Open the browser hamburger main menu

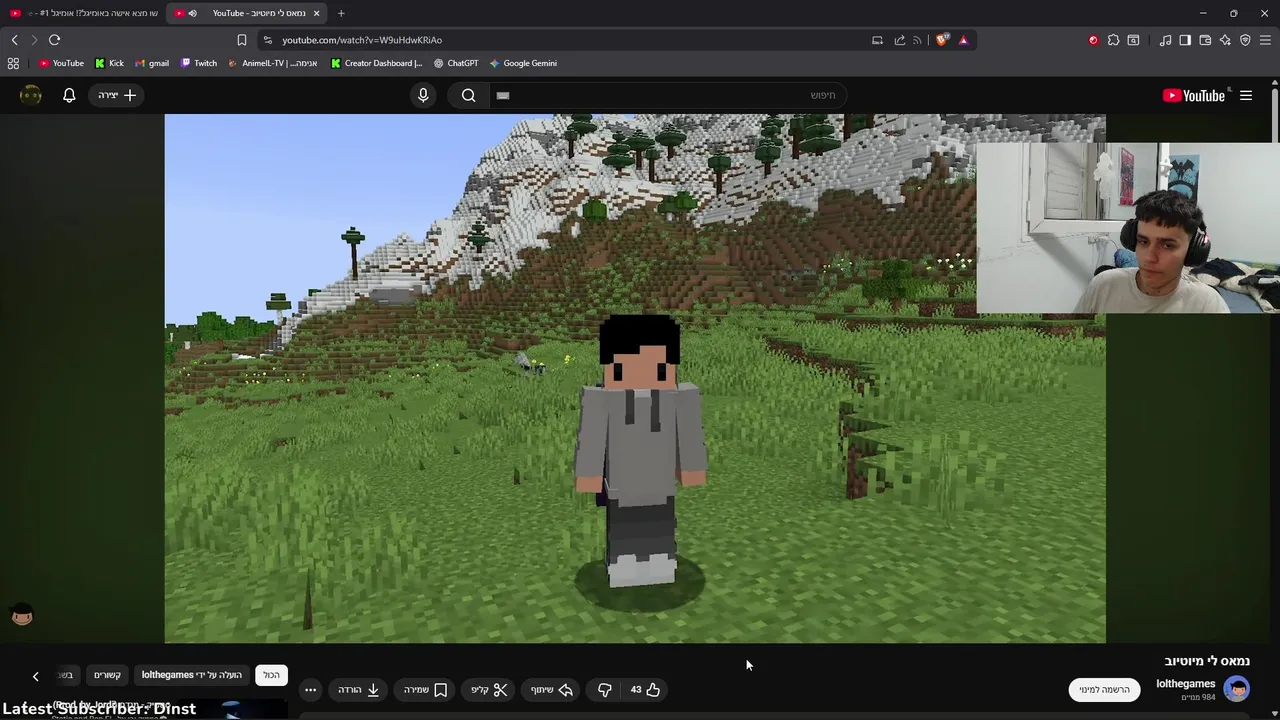point(1265,40)
